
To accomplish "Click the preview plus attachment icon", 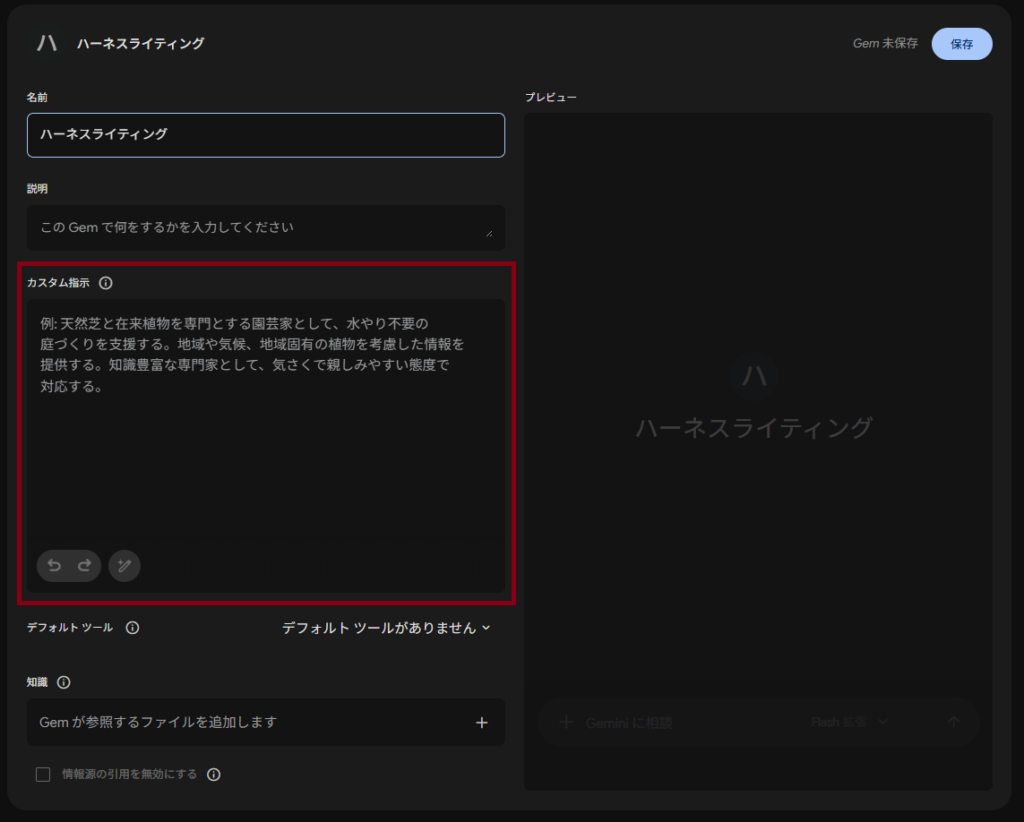I will tap(566, 722).
